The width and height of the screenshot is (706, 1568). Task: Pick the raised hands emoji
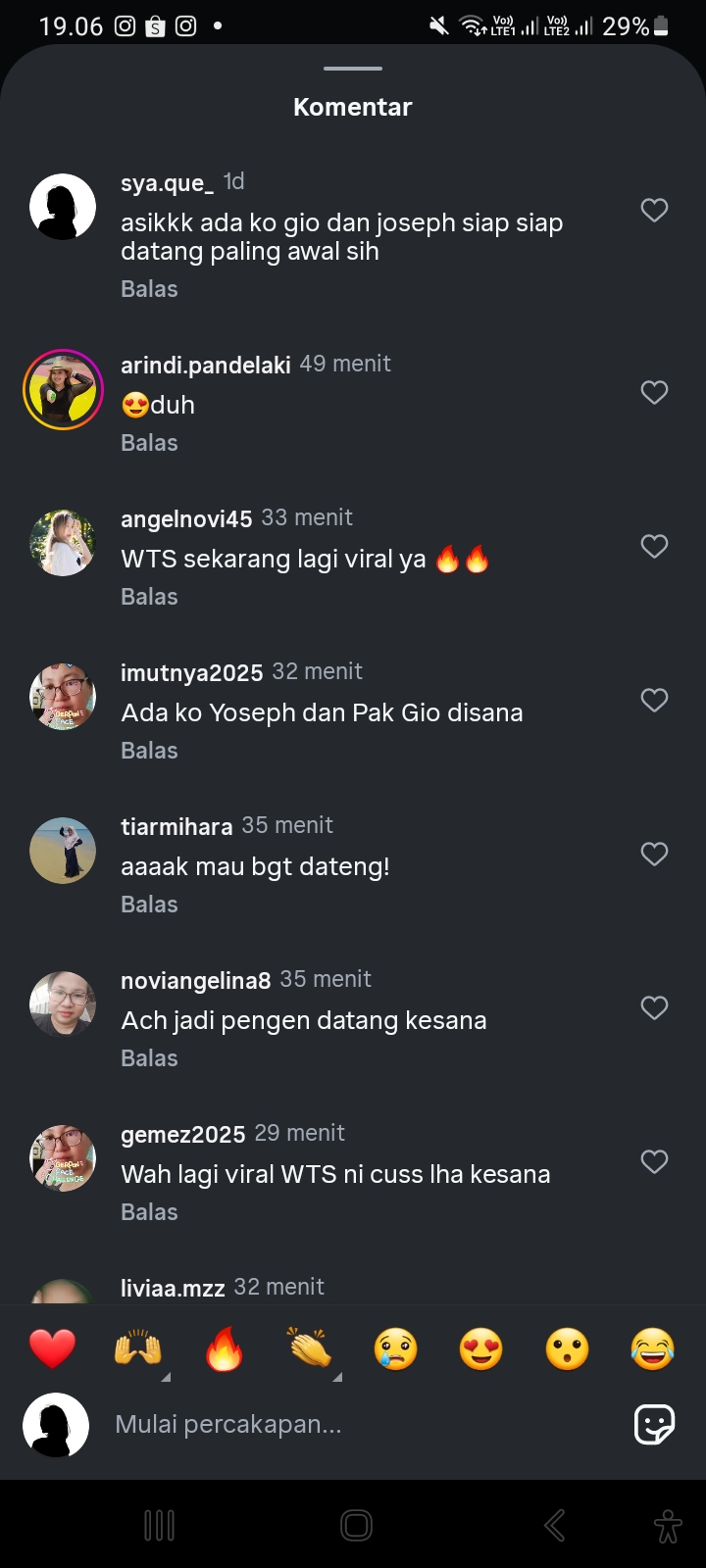pos(138,1349)
